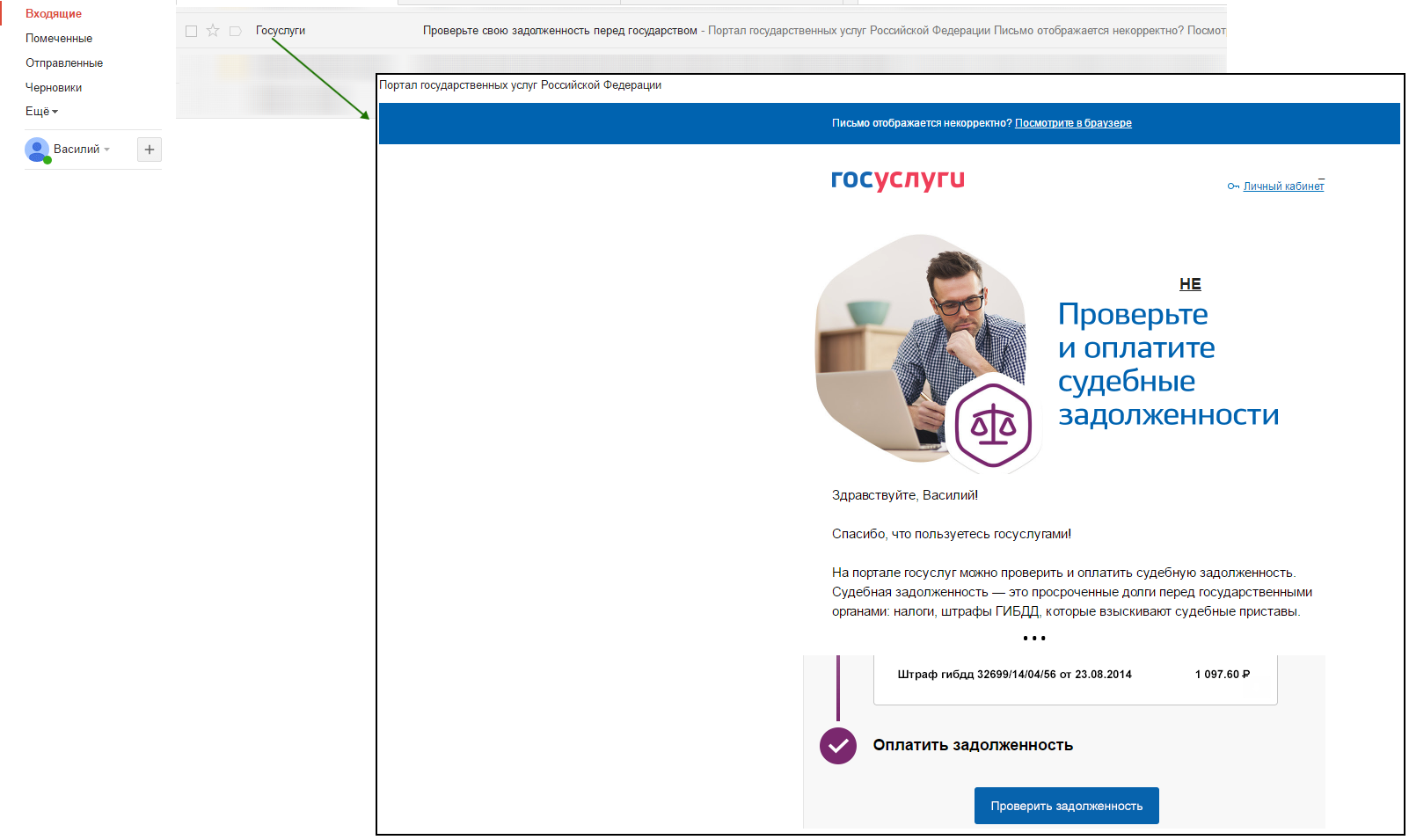Open the Помеченные folder
The width and height of the screenshot is (1409, 840).
pos(59,39)
